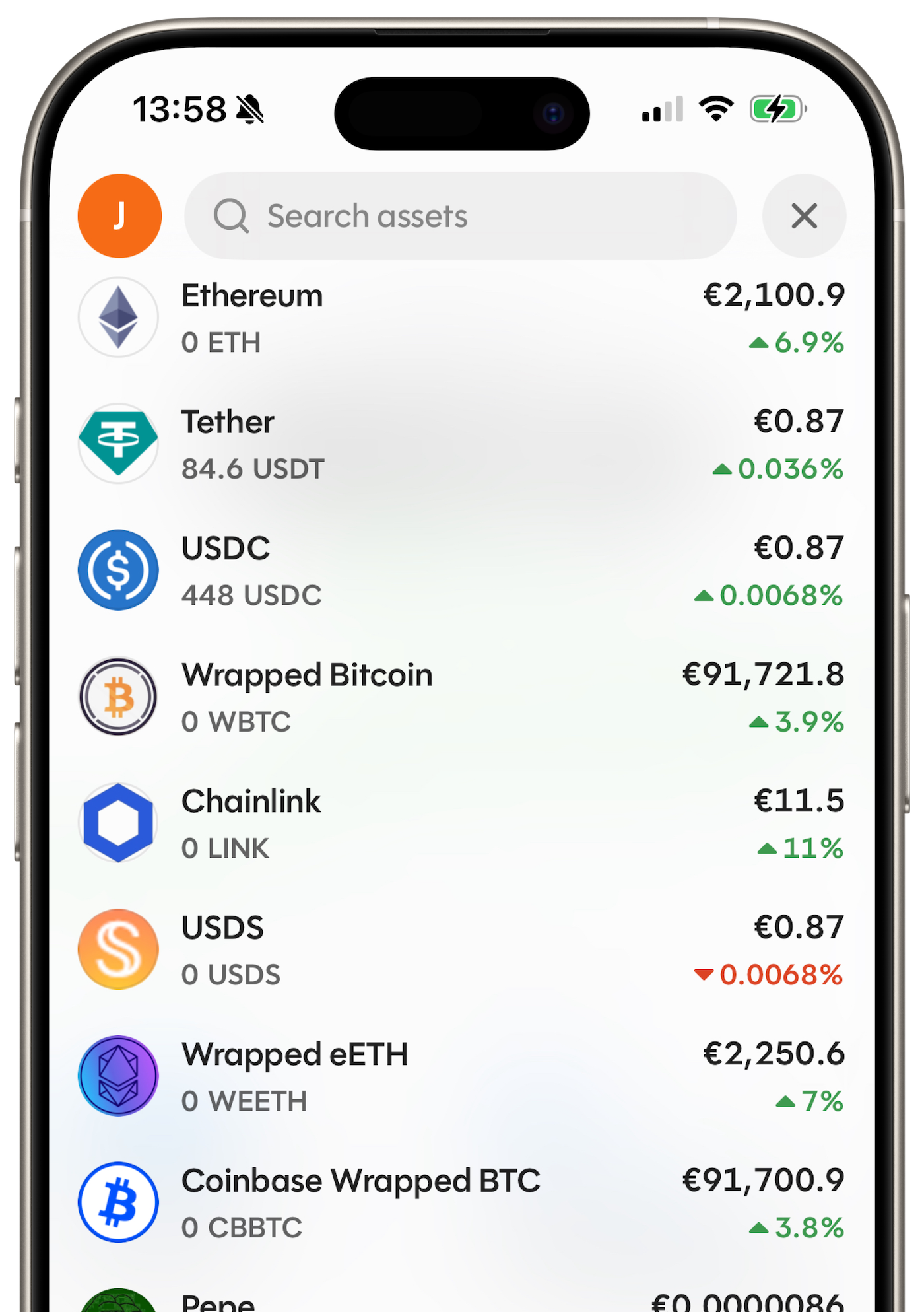The width and height of the screenshot is (924, 1312).
Task: Click the magnifier icon in search bar
Action: (x=231, y=216)
